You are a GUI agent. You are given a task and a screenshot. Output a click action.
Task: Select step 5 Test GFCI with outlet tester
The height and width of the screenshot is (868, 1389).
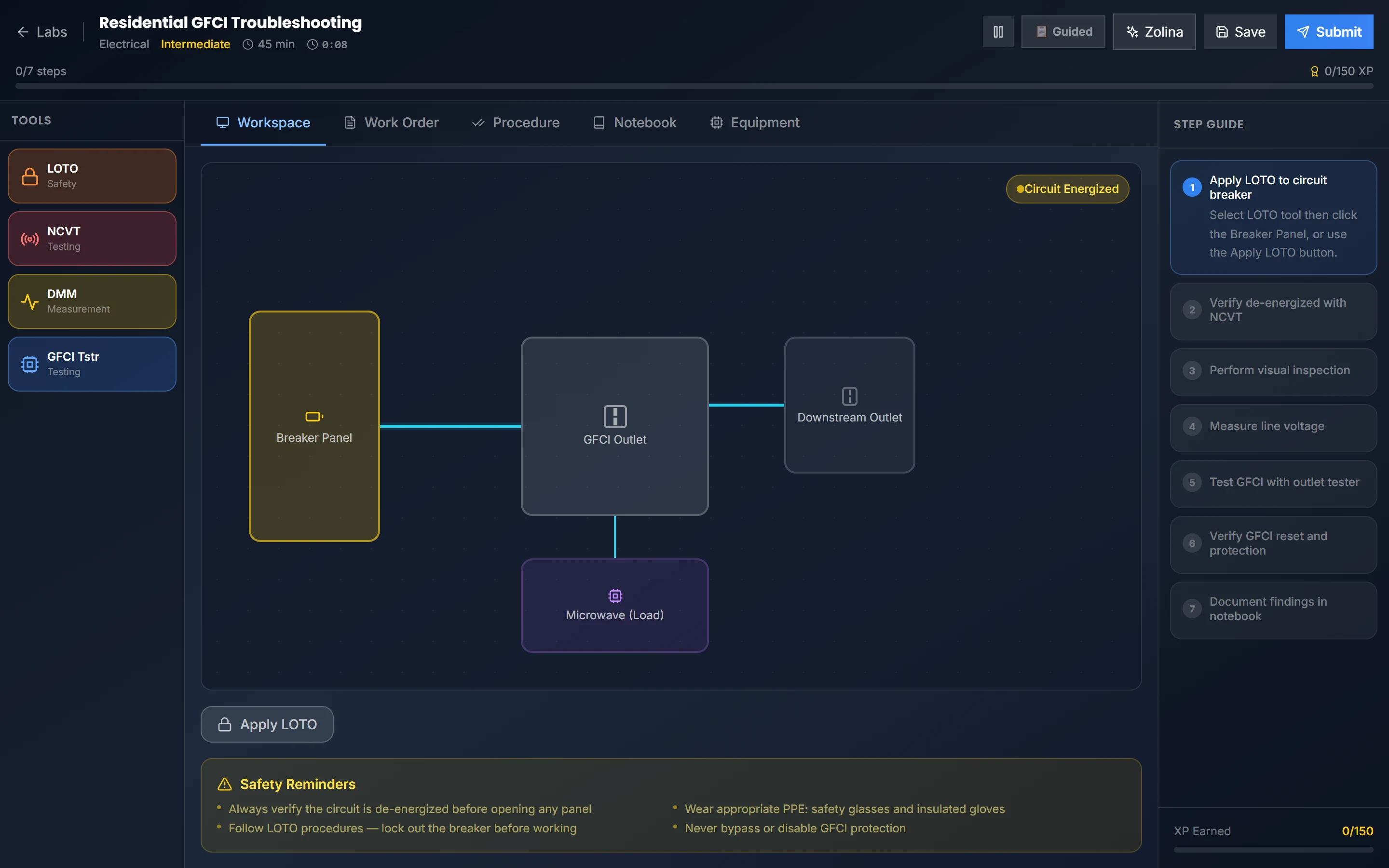pos(1273,483)
